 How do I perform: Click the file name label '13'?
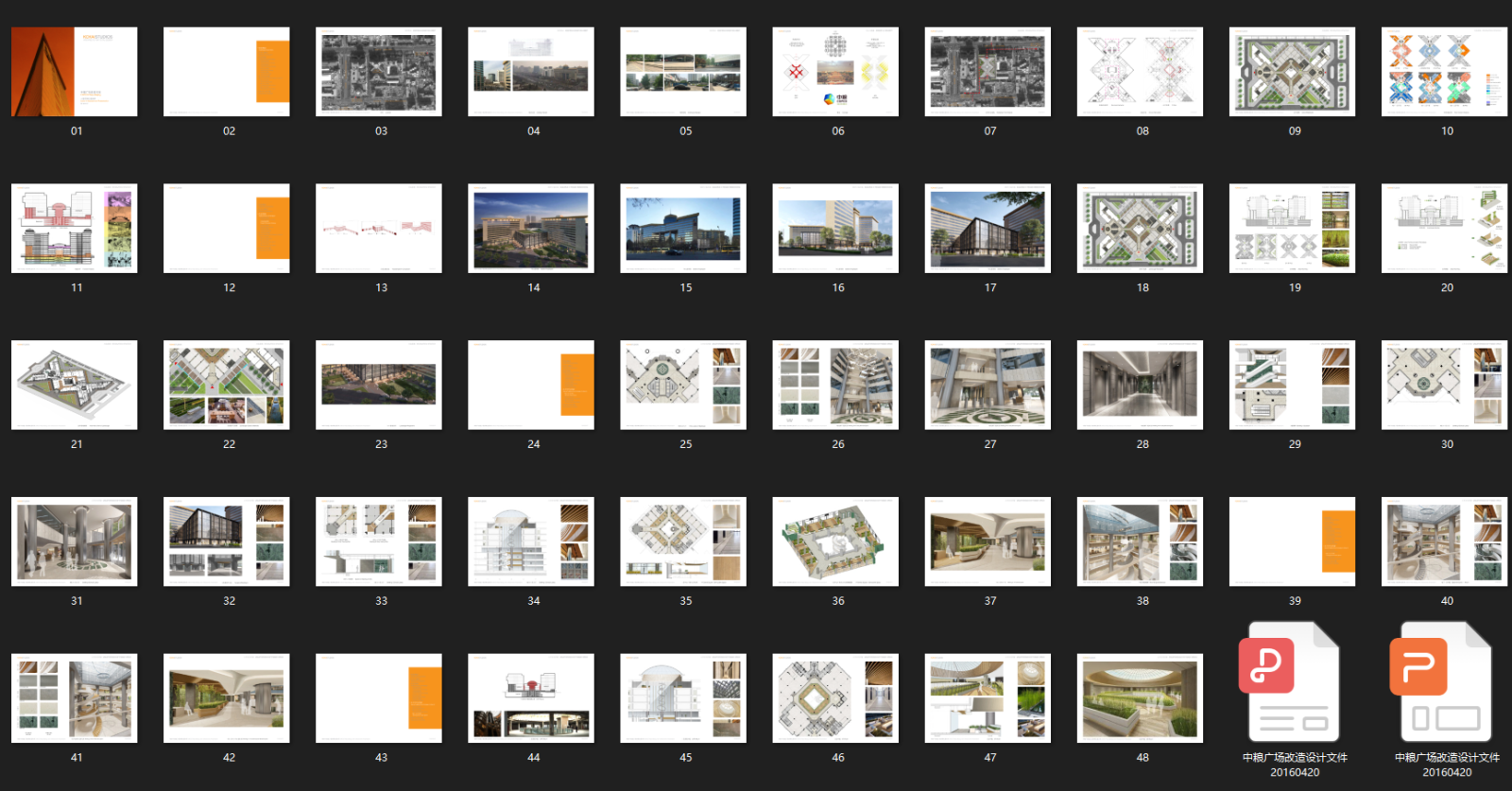[382, 288]
